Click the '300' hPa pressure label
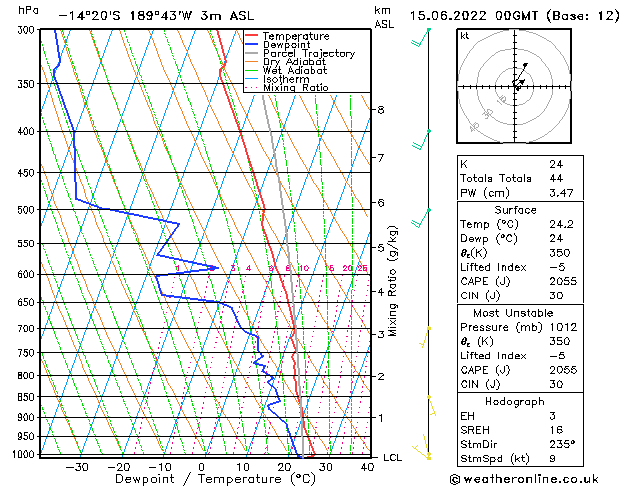This screenshot has height=486, width=629. [x=28, y=30]
